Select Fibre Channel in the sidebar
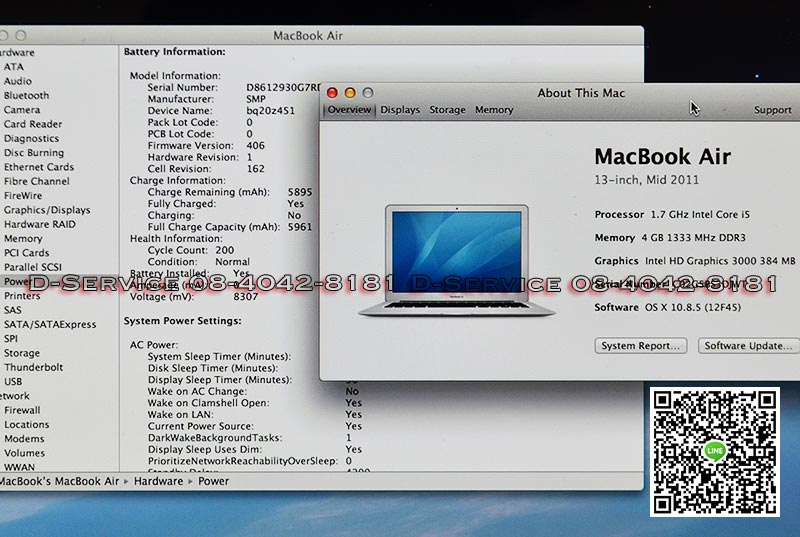 pos(36,181)
